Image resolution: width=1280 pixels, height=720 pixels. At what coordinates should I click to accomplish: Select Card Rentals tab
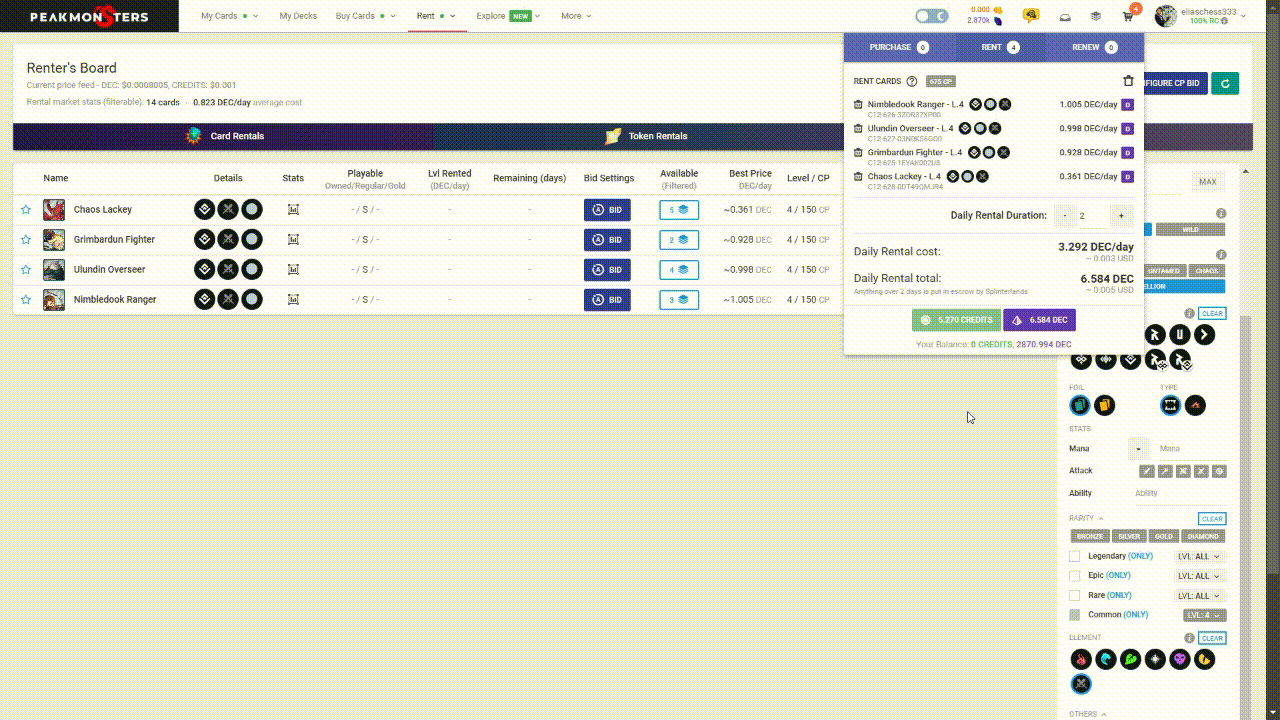(x=224, y=136)
